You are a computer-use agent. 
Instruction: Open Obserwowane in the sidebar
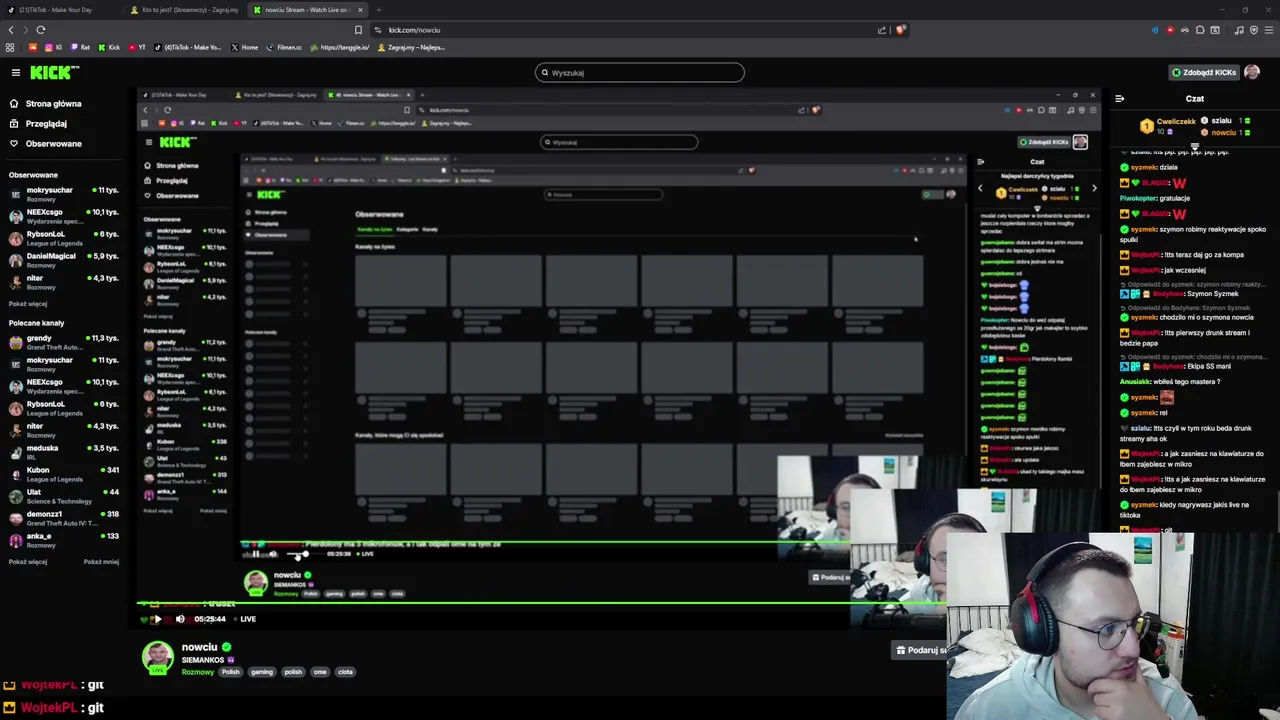click(x=46, y=144)
